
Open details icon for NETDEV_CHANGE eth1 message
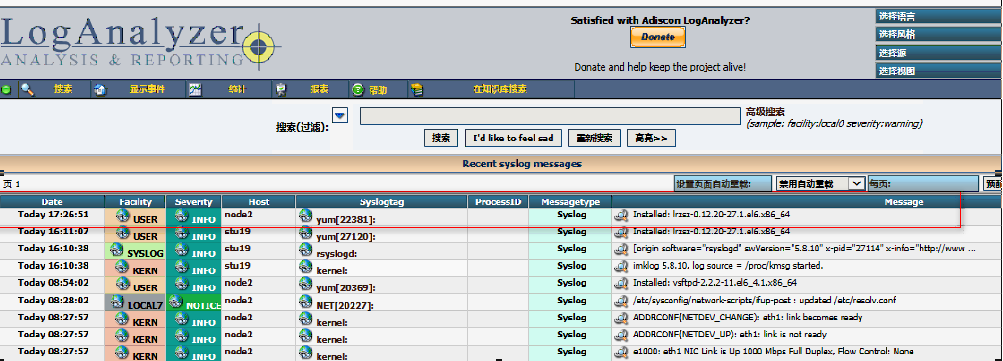620,317
